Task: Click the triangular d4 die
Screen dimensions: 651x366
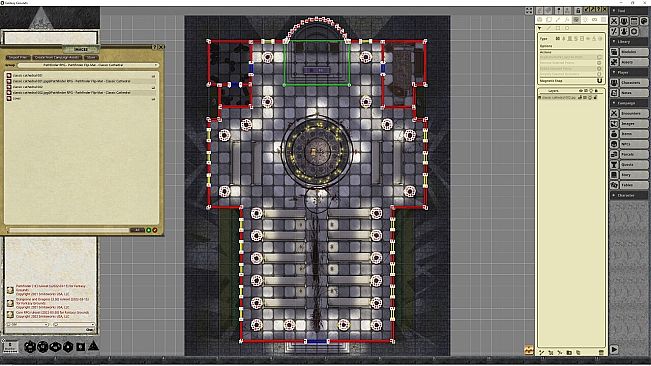Action: 93,346
